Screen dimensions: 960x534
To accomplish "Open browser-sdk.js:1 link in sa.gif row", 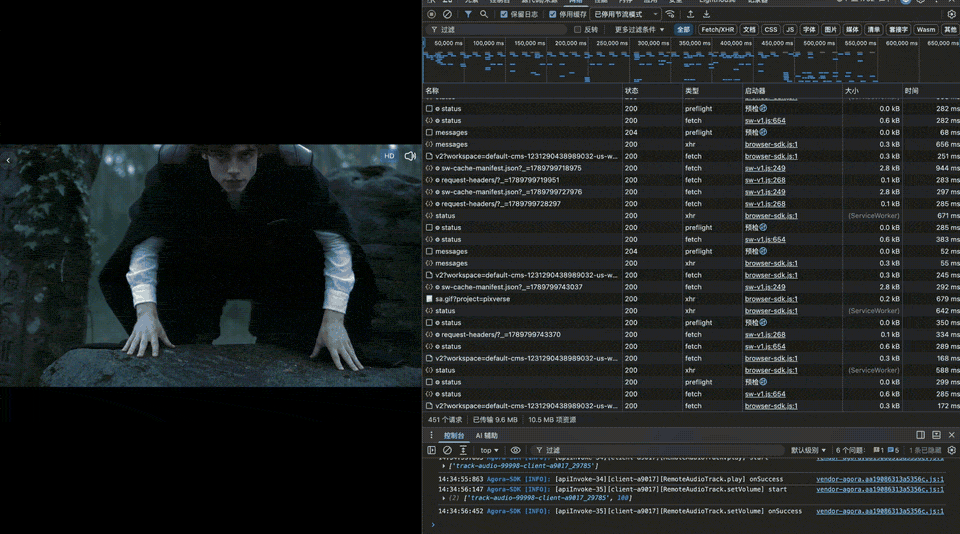I will pyautogui.click(x=771, y=299).
